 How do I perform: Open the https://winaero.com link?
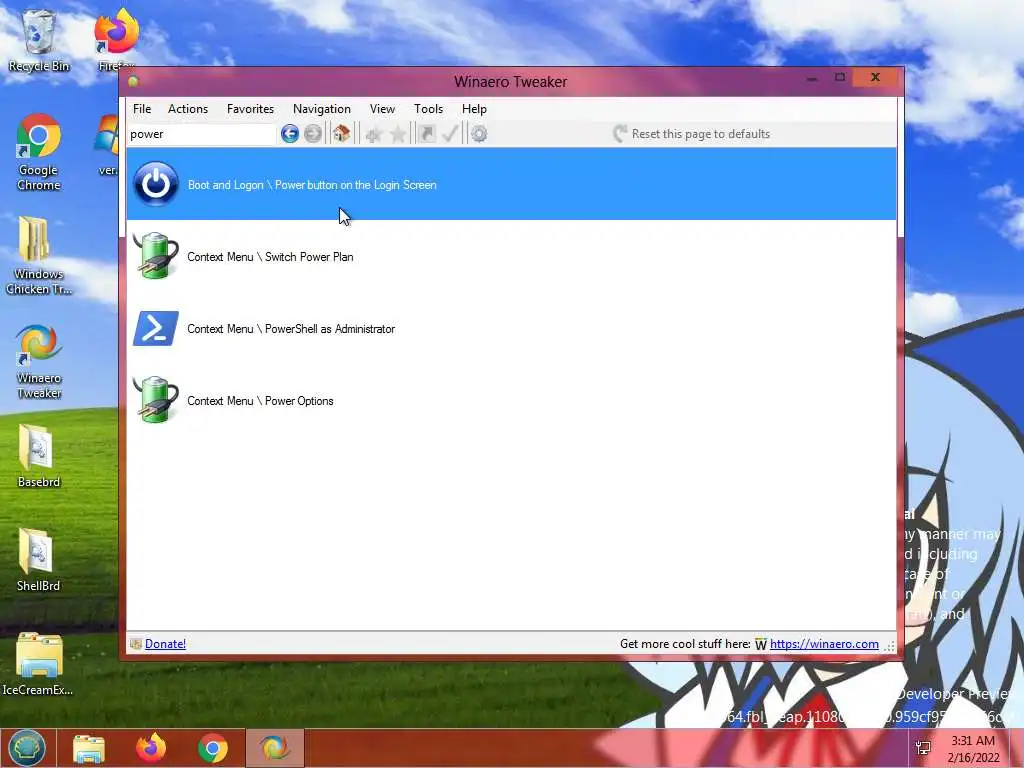point(824,644)
